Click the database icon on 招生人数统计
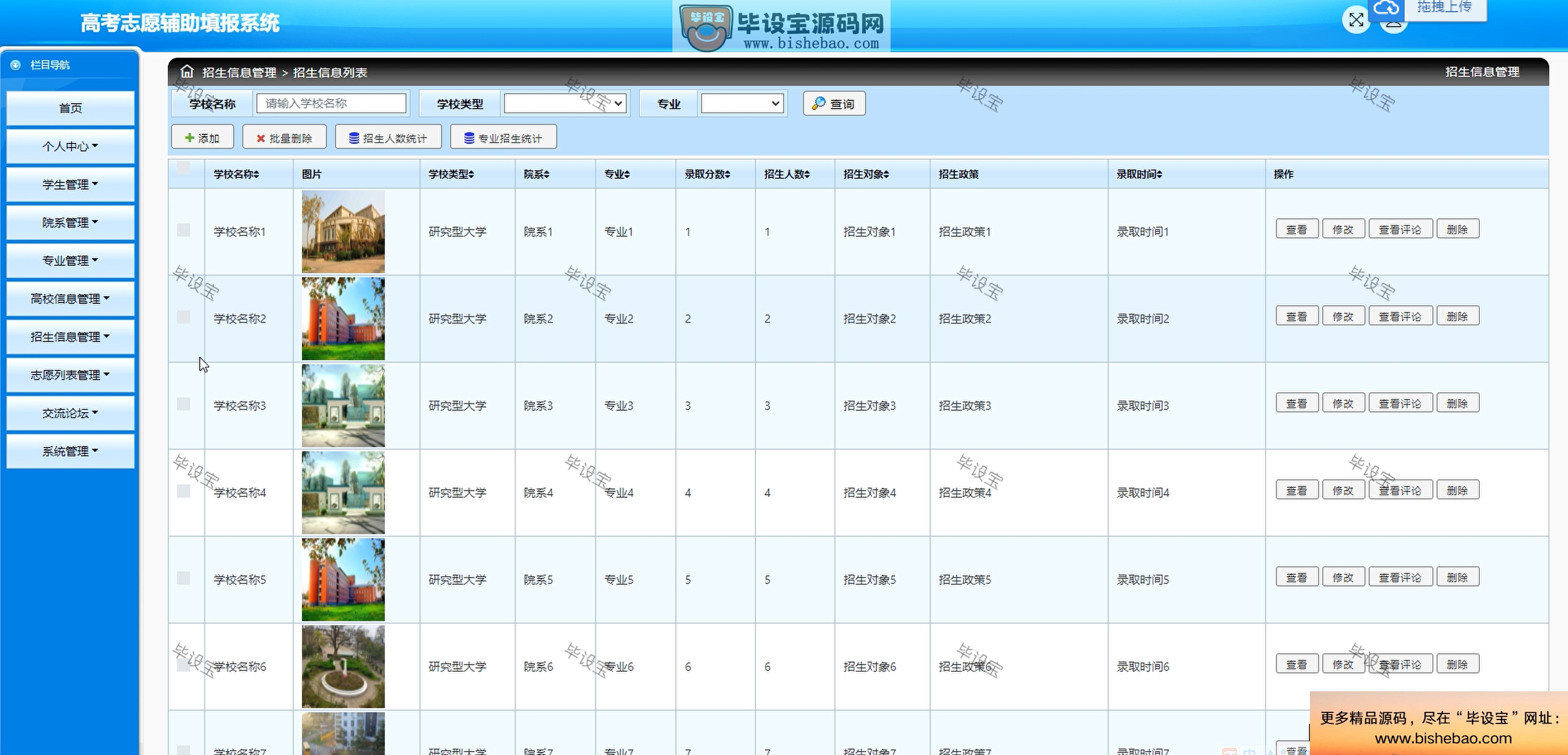 tap(354, 138)
